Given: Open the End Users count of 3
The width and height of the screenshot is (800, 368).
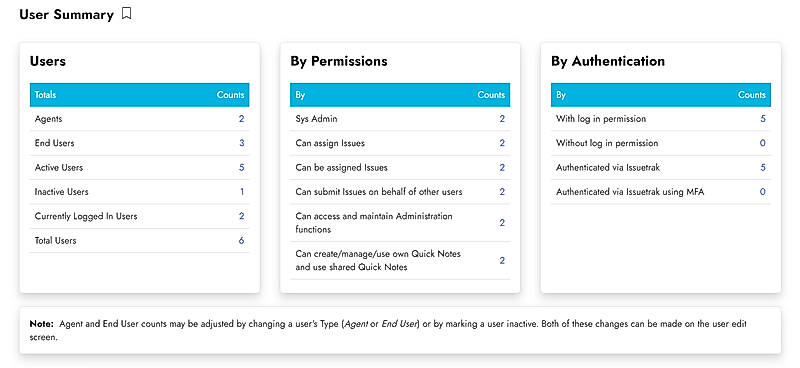Looking at the screenshot, I should (241, 143).
